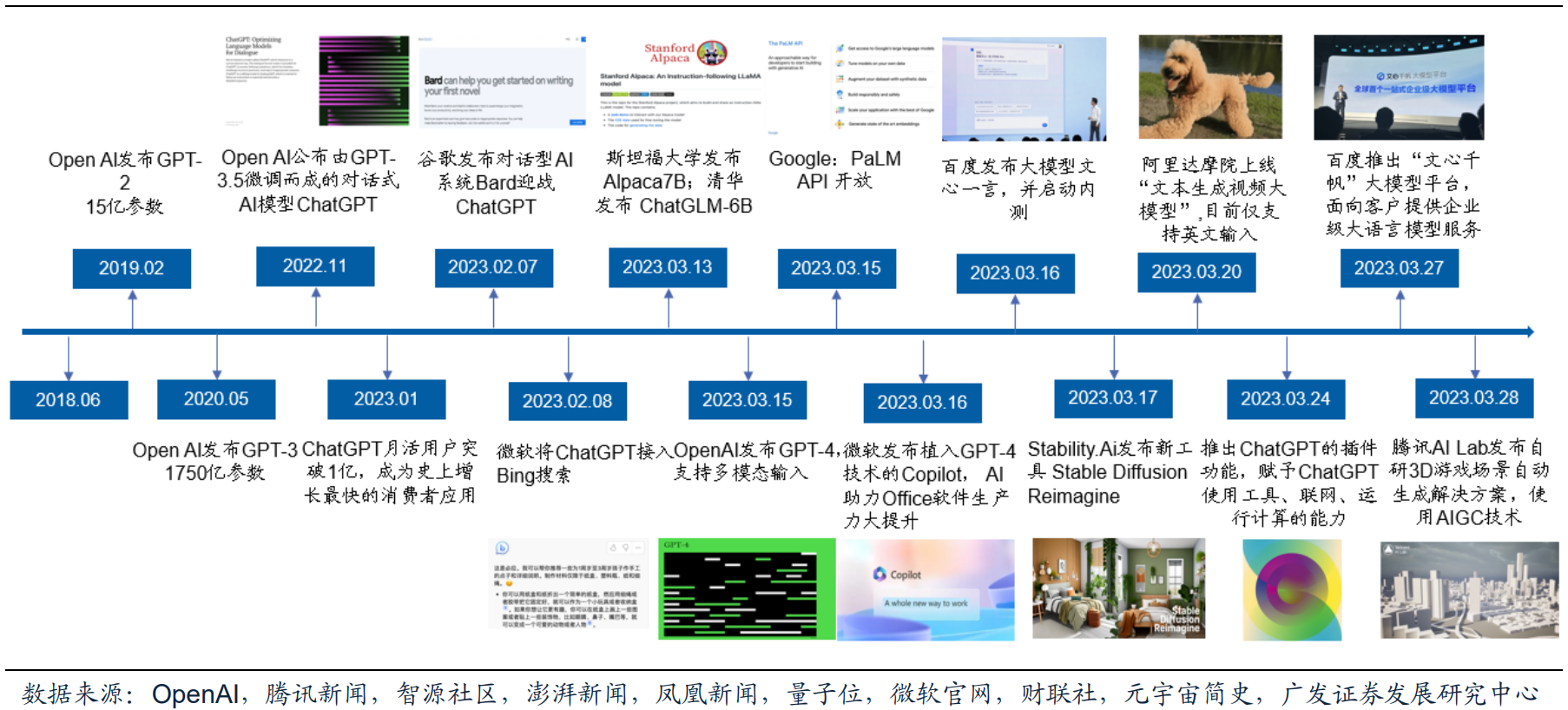The image size is (1568, 710).
Task: Click the lower 2023.03.15 date box
Action: (x=748, y=400)
